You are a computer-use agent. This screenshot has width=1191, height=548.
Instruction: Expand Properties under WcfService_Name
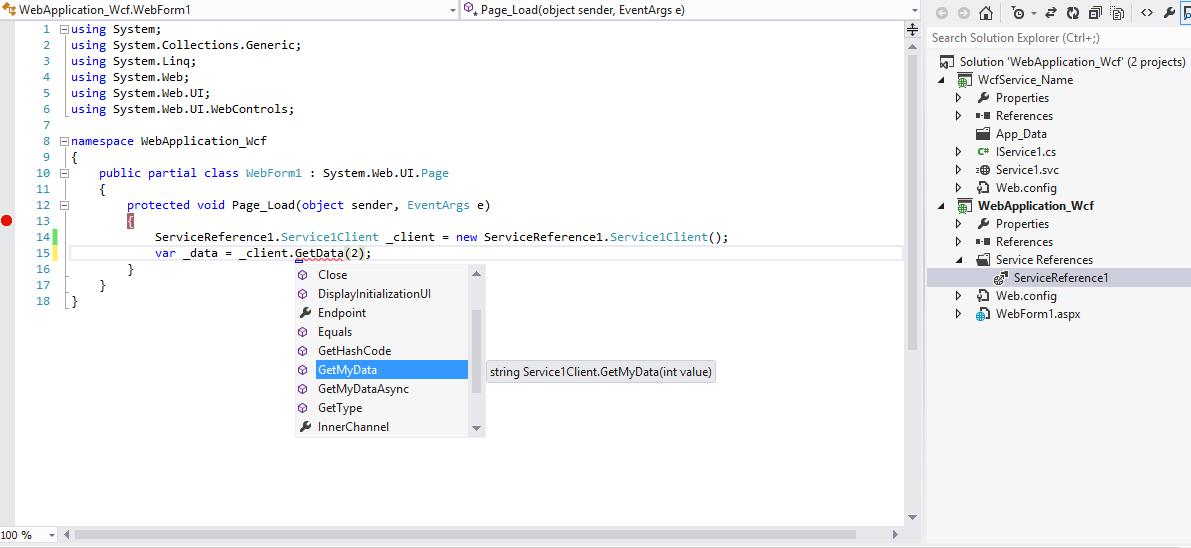click(x=959, y=98)
